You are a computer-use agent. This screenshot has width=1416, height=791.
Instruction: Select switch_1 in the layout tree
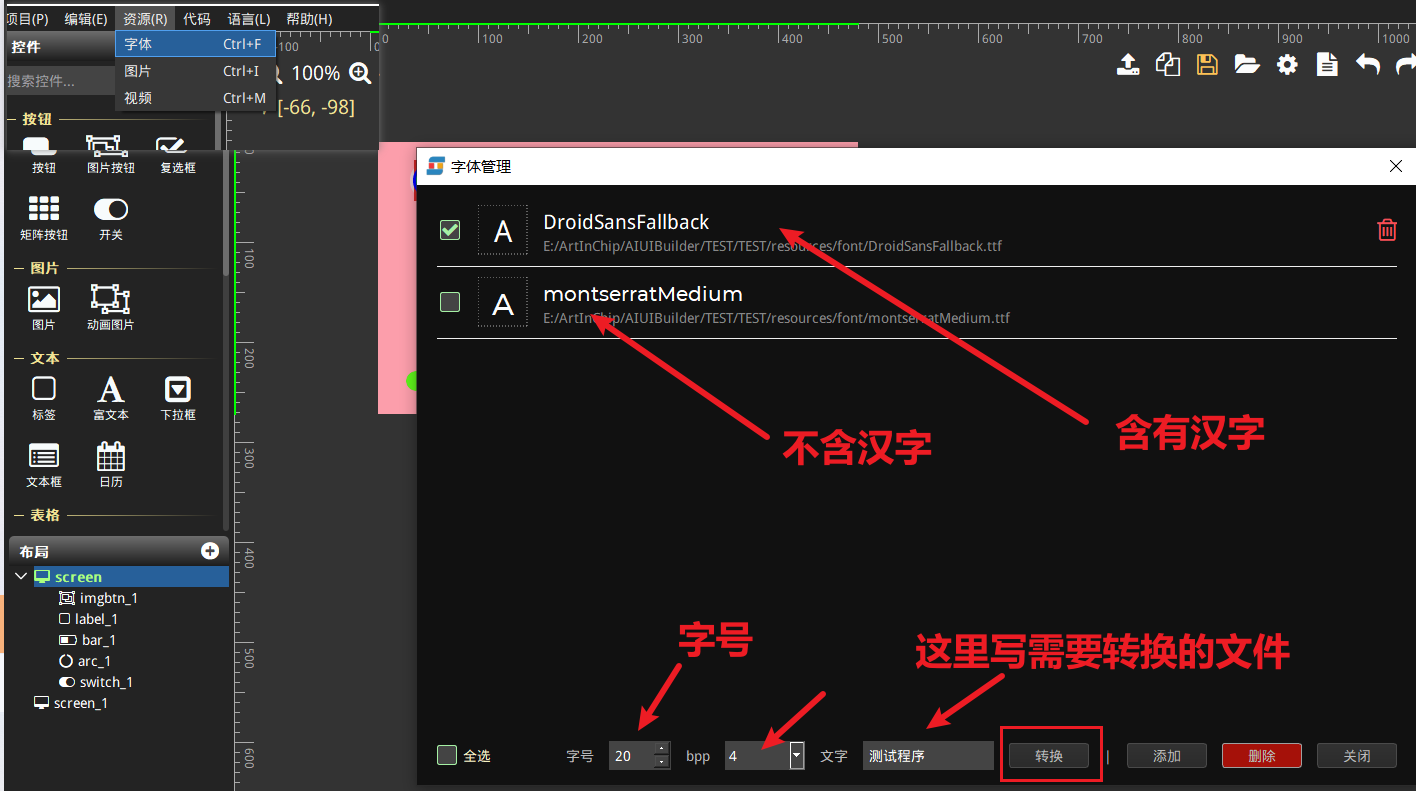click(96, 682)
